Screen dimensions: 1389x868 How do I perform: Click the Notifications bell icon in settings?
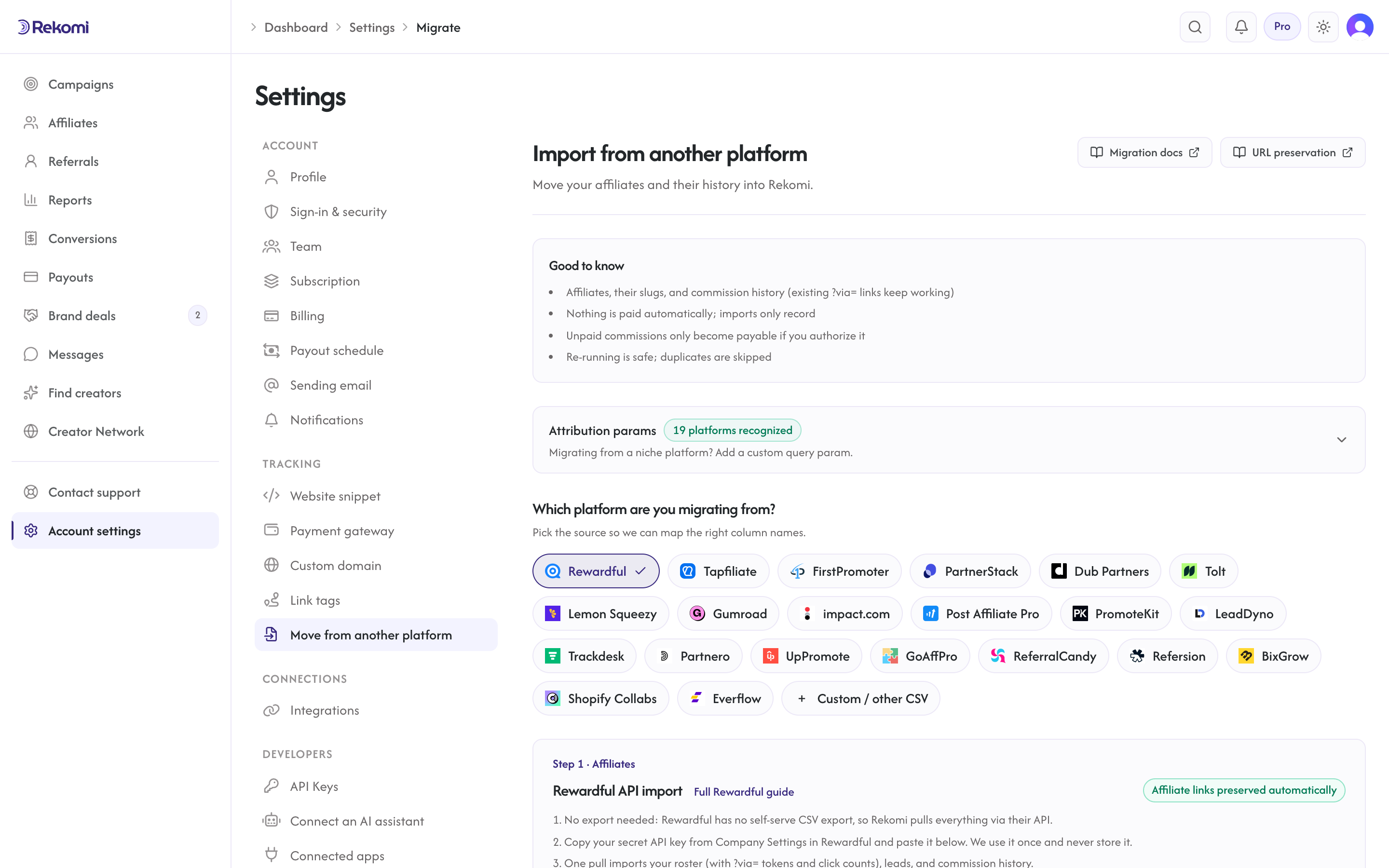(272, 420)
